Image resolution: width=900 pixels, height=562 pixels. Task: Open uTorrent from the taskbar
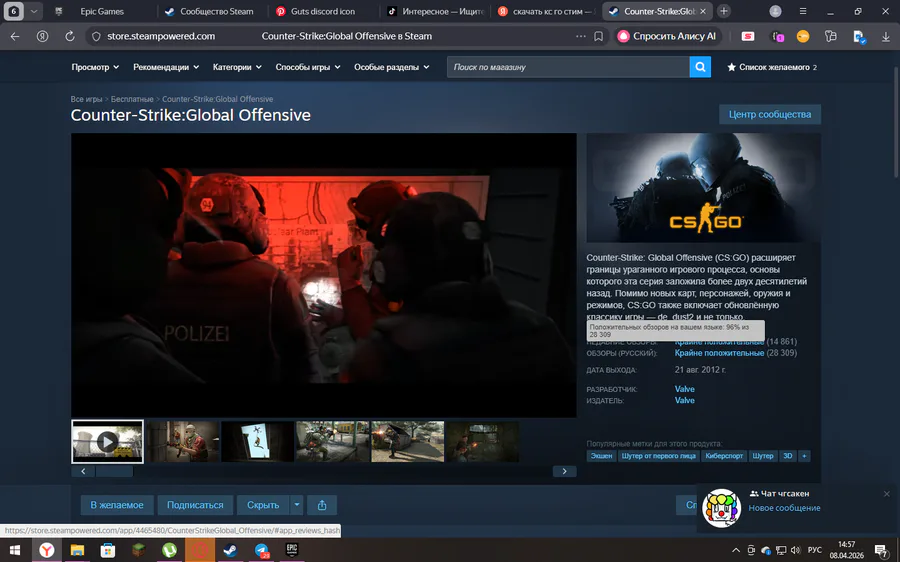point(169,550)
